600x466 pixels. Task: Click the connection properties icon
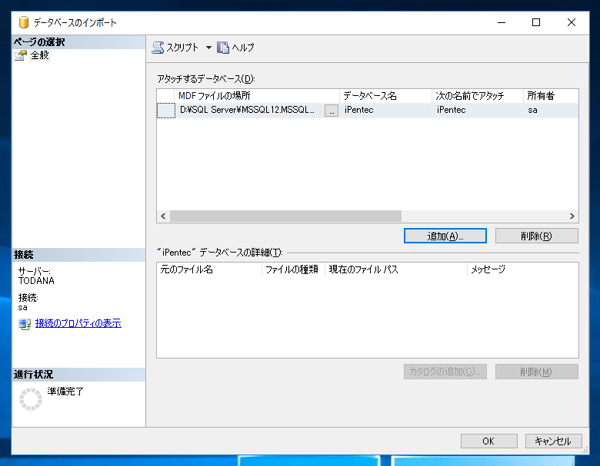25,324
